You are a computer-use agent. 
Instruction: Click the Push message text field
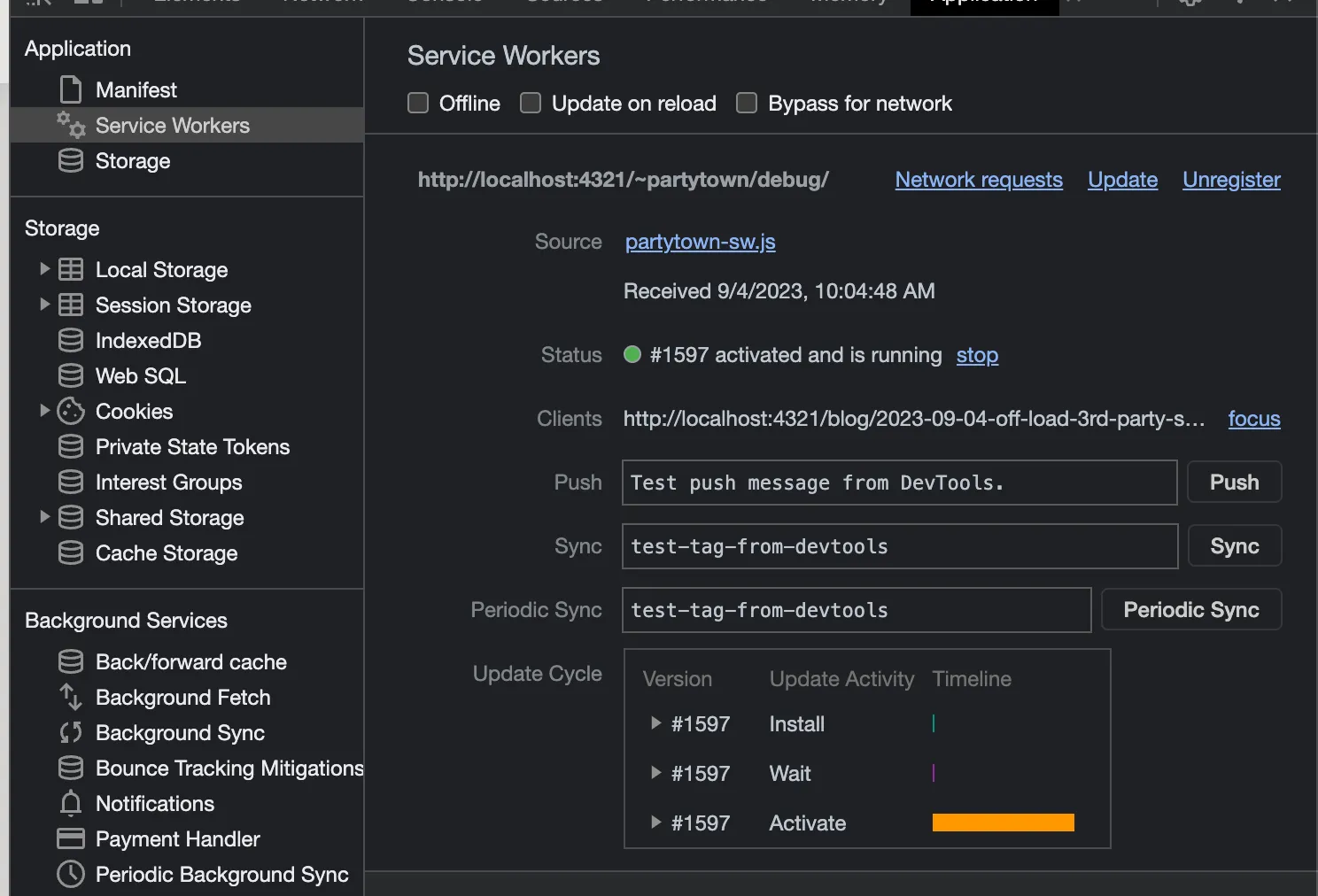pos(899,483)
